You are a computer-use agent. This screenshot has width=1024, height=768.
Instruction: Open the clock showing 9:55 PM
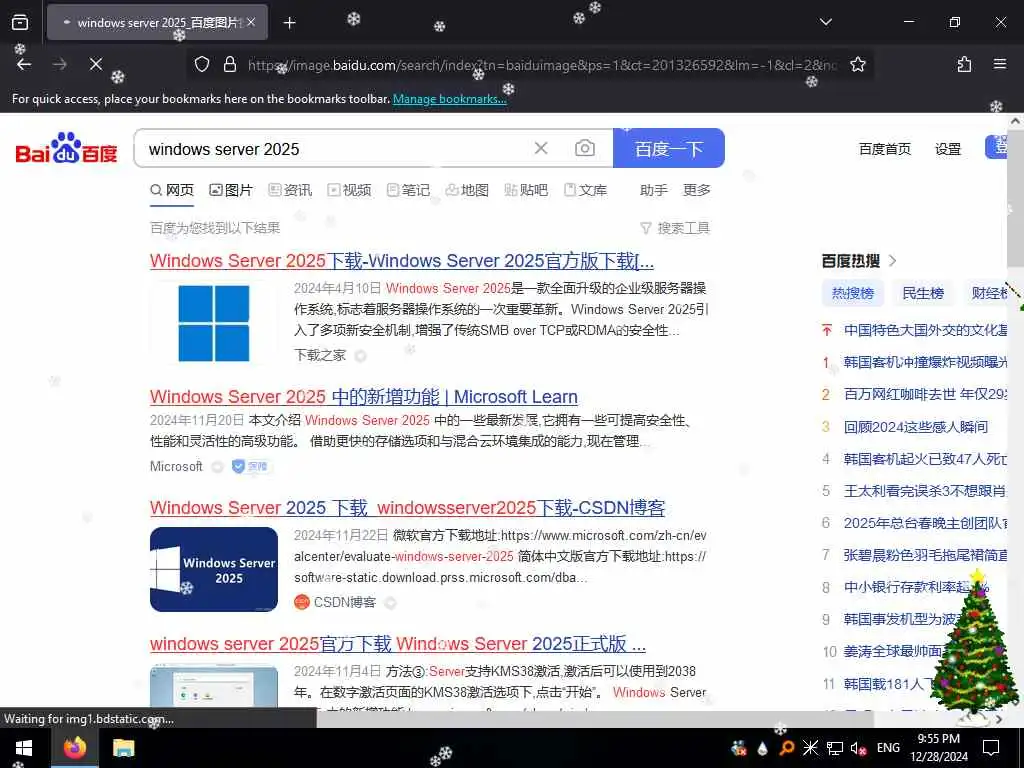(938, 748)
